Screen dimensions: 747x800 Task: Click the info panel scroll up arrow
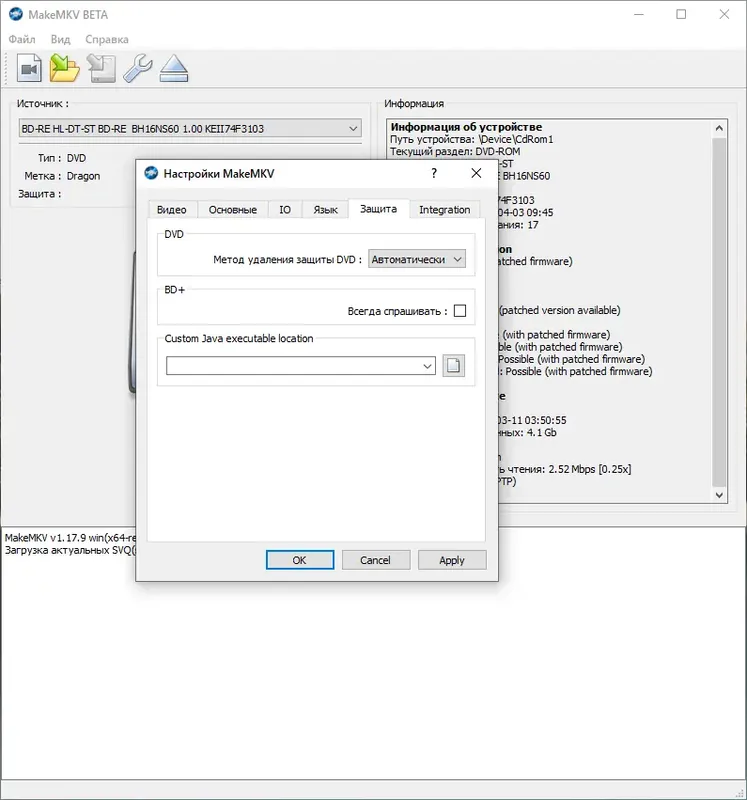click(x=719, y=128)
